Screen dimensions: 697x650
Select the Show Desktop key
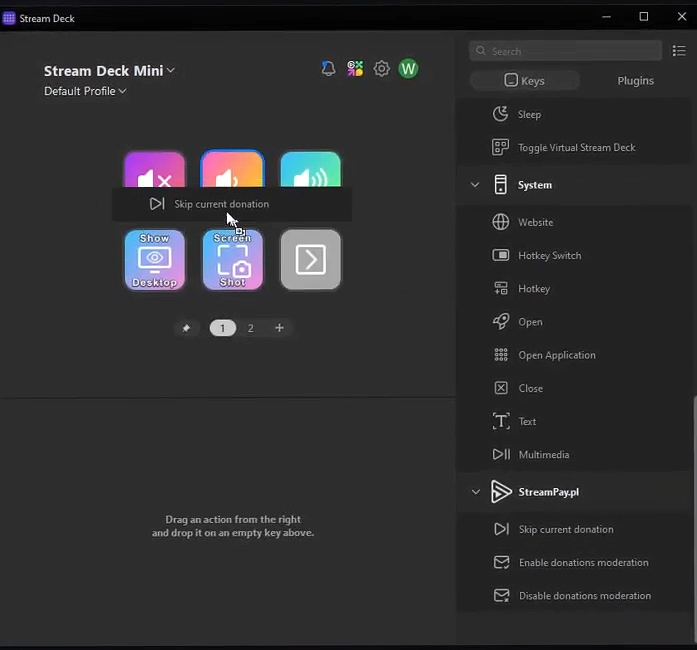pyautogui.click(x=155, y=260)
